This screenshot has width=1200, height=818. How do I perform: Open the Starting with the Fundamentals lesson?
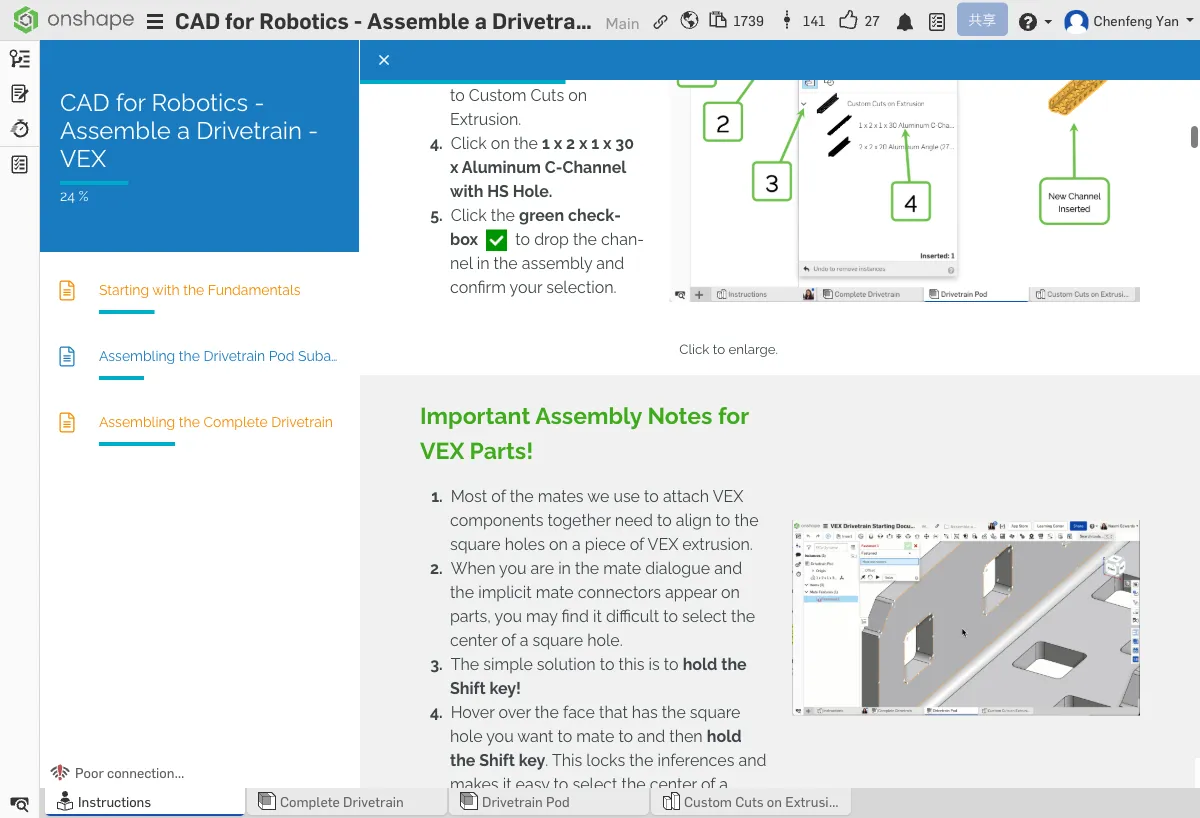(199, 290)
